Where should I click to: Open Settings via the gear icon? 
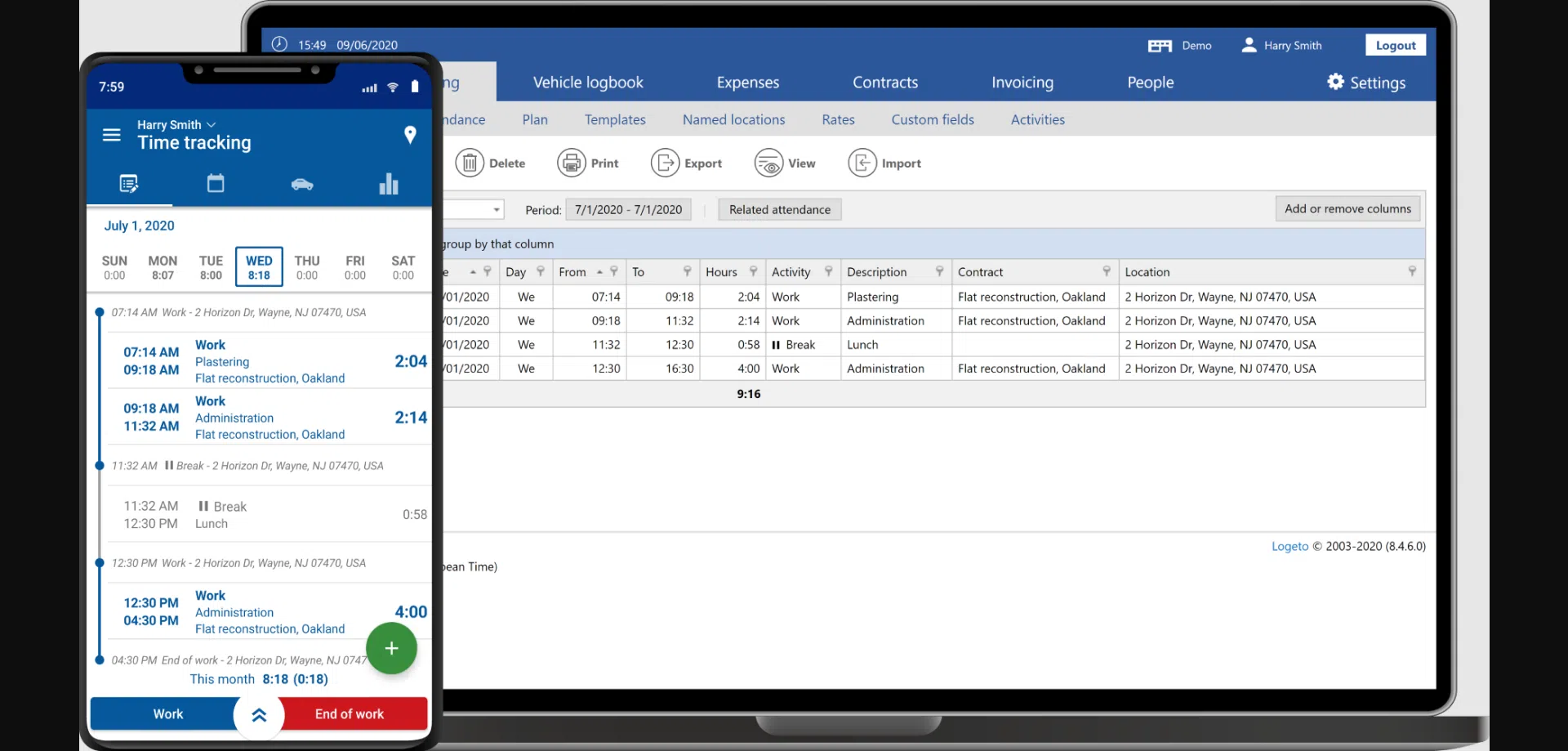1335,82
